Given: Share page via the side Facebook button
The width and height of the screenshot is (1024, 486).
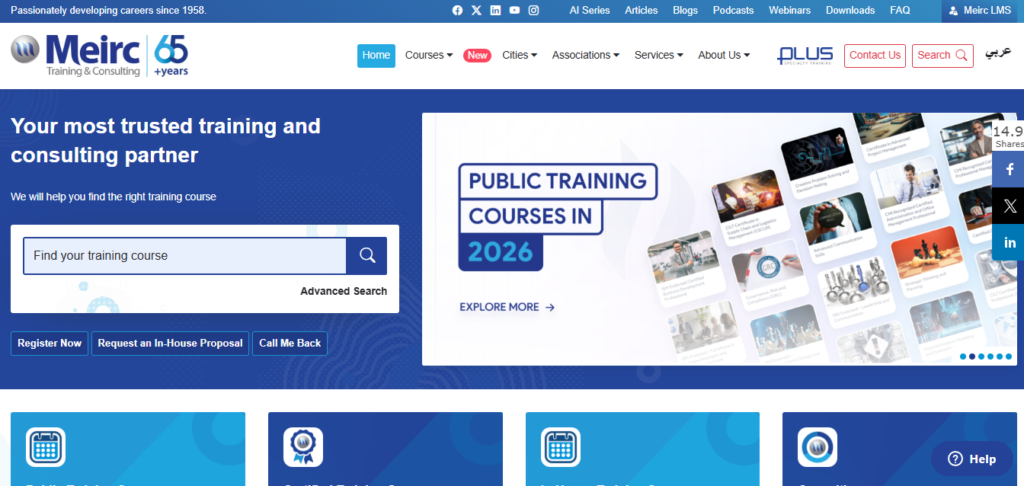Looking at the screenshot, I should click(x=1009, y=169).
